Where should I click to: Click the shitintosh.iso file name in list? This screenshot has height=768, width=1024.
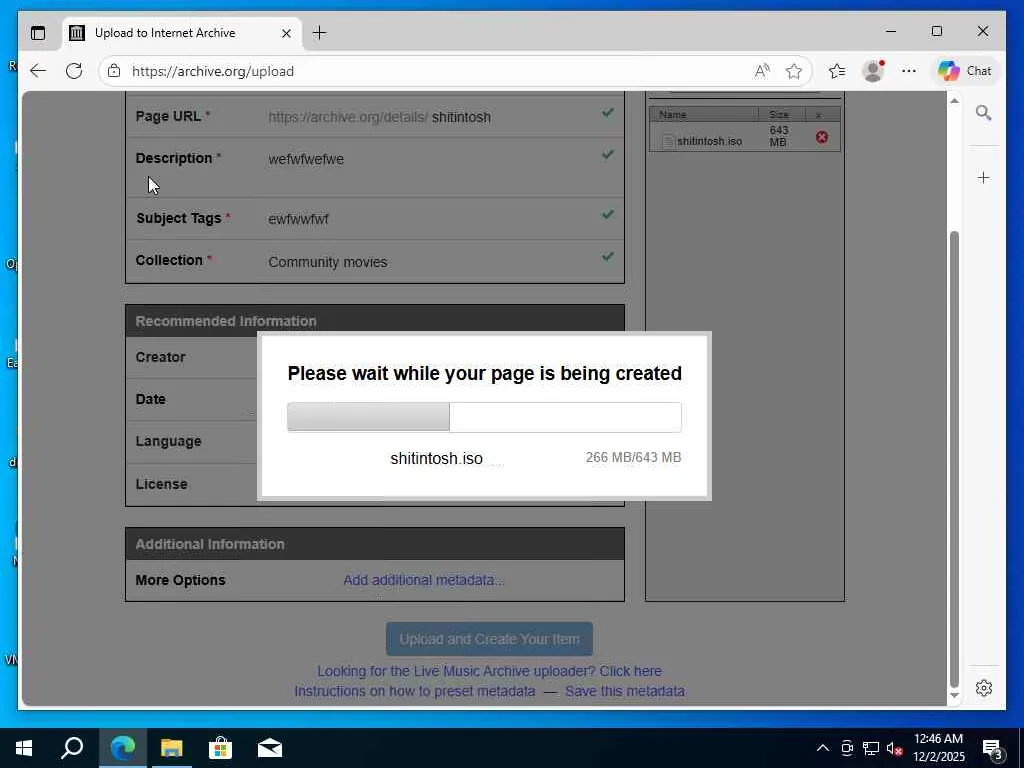709,141
